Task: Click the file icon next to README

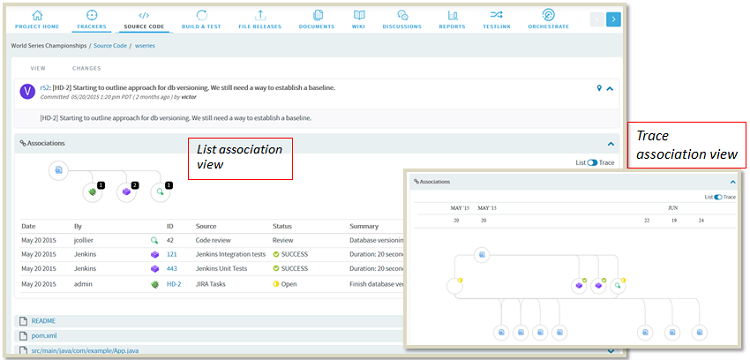Action: pos(22,321)
